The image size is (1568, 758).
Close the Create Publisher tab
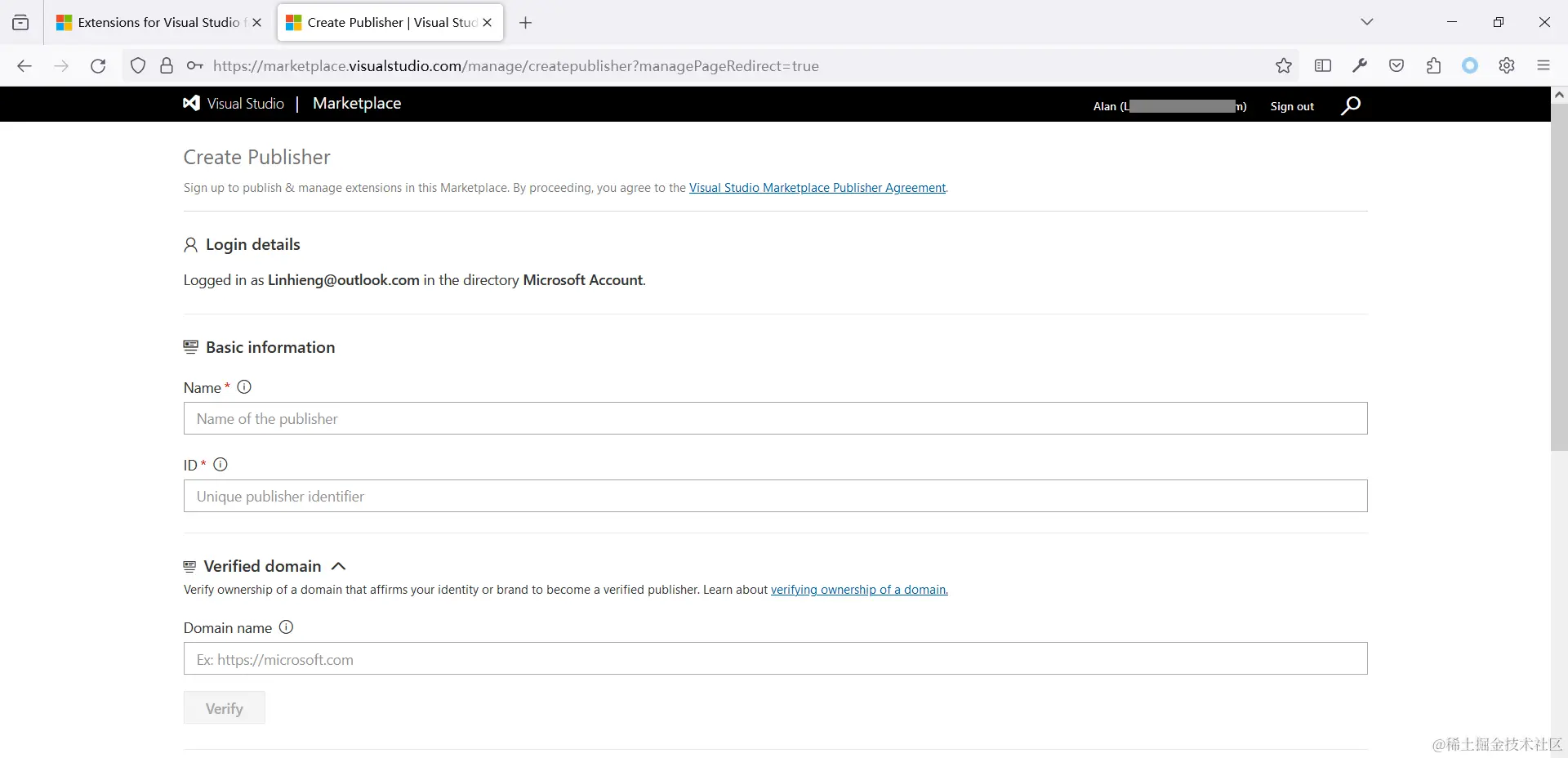[488, 23]
